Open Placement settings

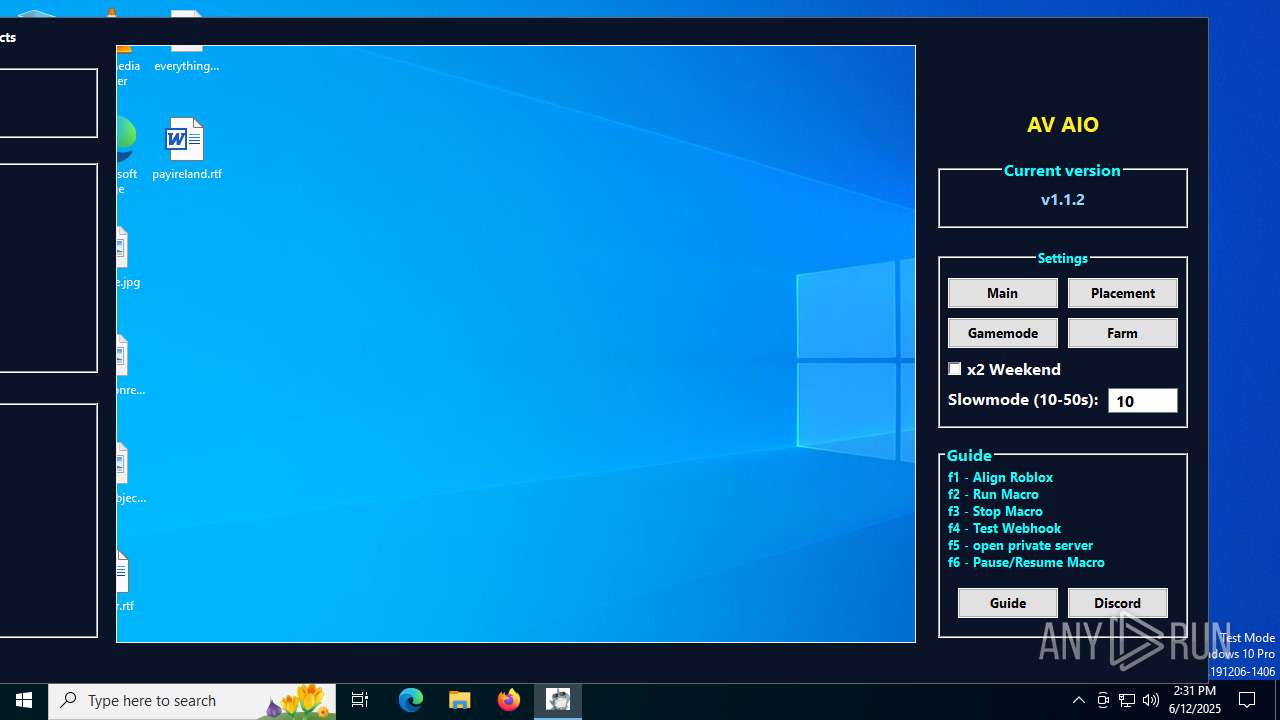point(1122,293)
